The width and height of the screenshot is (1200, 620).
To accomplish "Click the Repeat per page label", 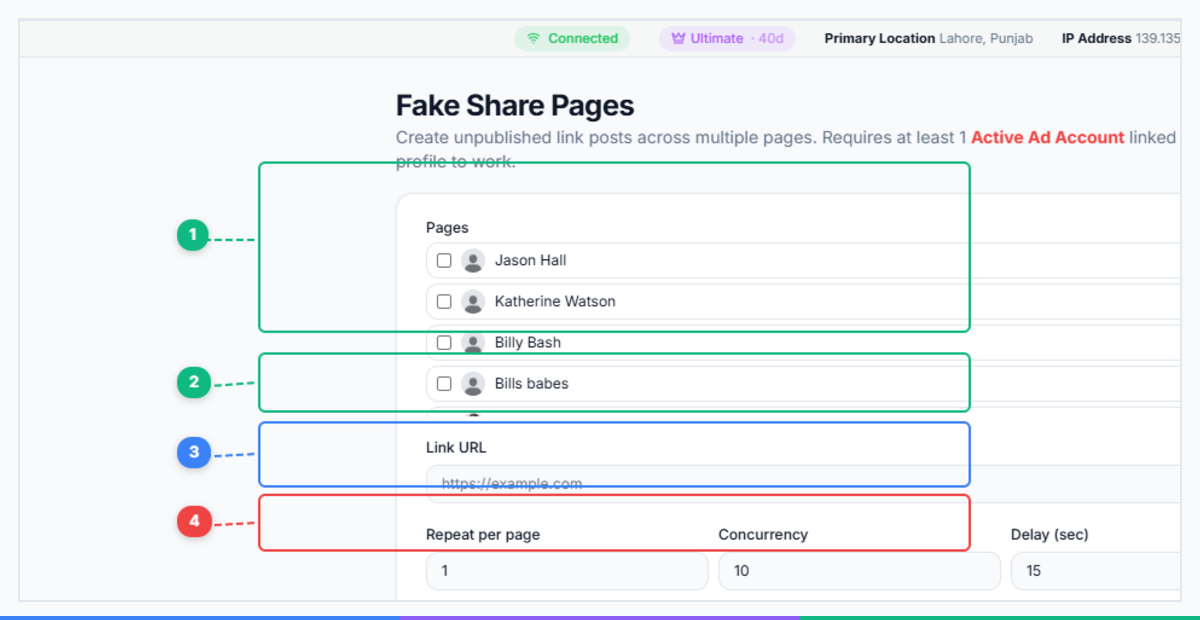I will 483,534.
